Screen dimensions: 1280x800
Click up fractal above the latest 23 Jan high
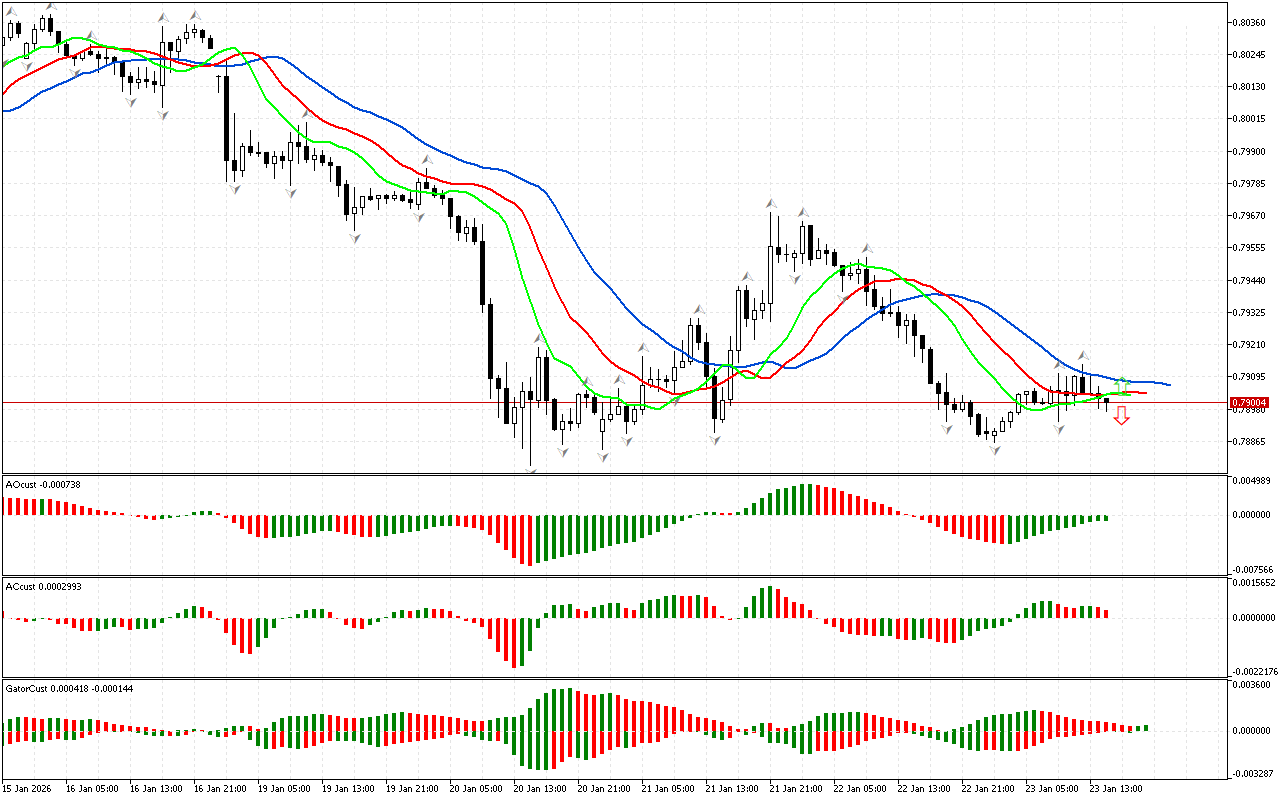(x=1083, y=356)
